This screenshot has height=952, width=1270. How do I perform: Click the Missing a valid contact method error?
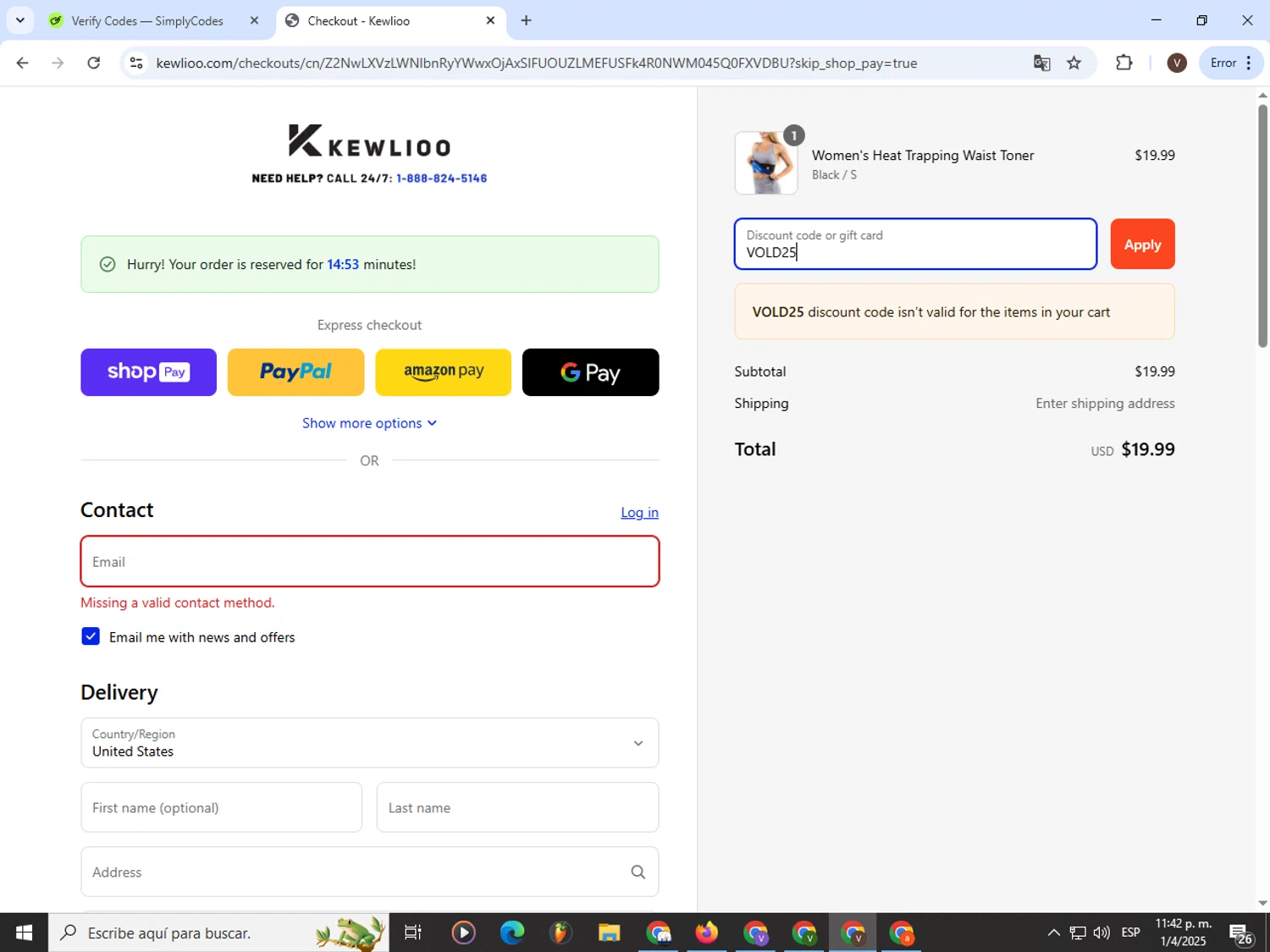point(178,603)
